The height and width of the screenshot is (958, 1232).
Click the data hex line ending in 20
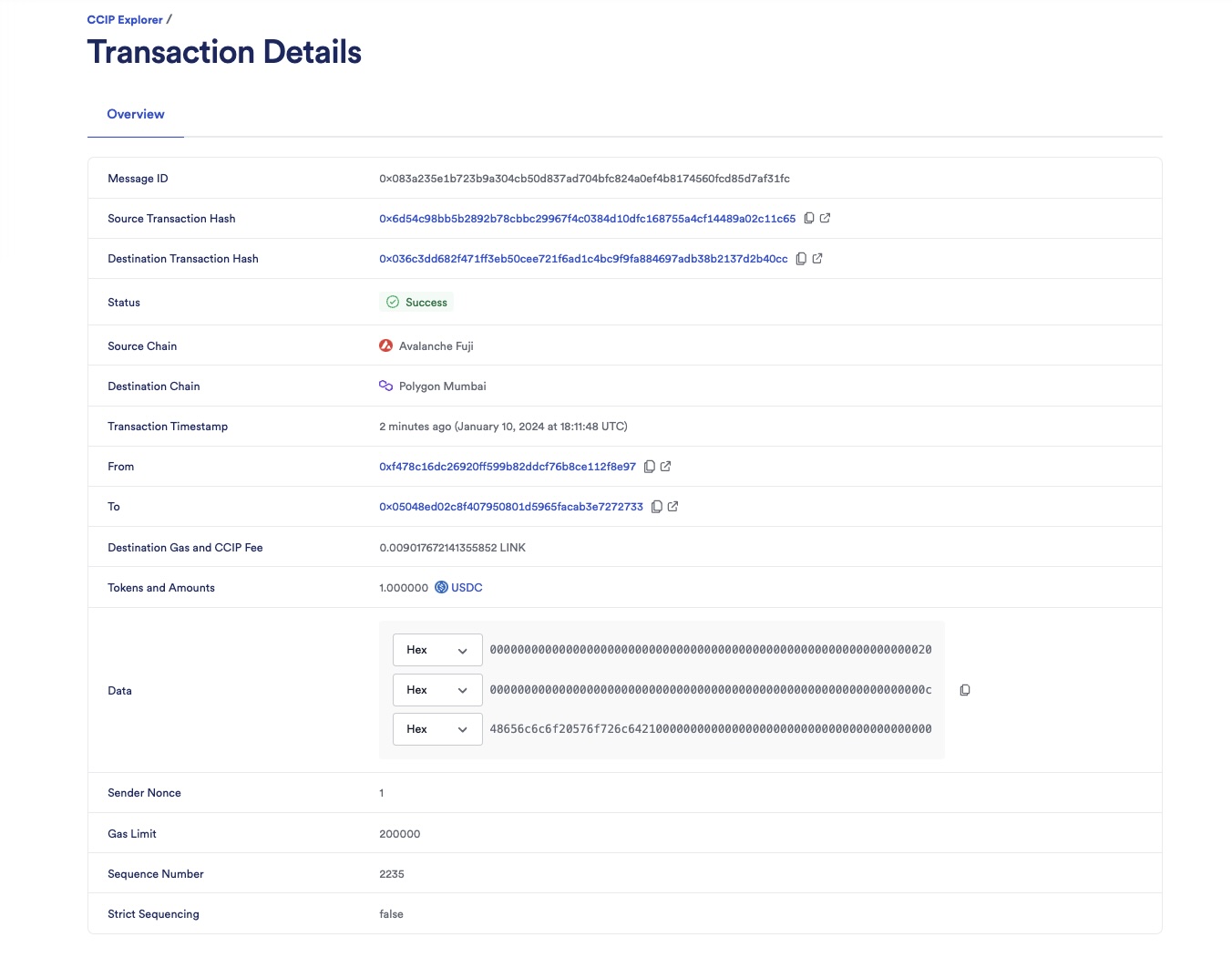[711, 650]
